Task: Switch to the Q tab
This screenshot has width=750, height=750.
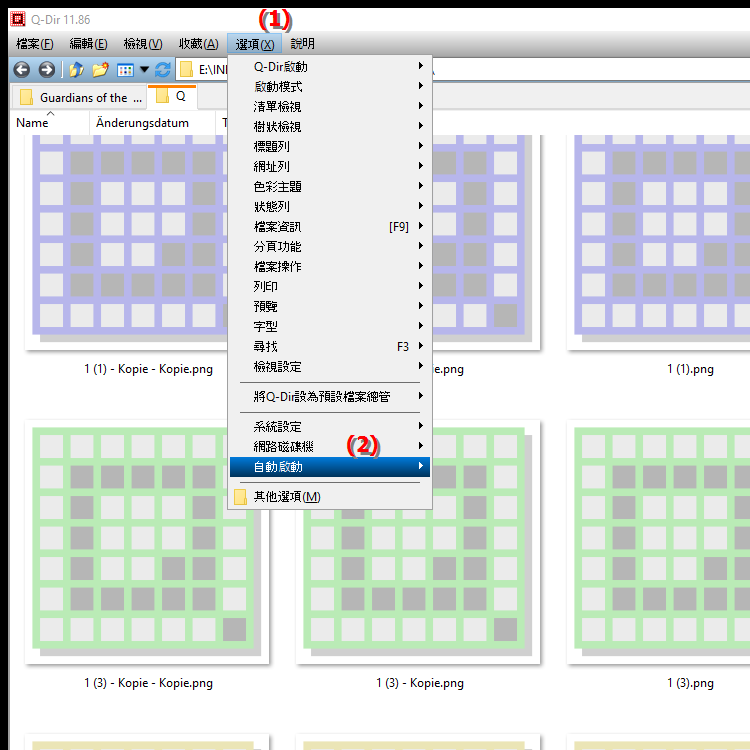Action: pos(172,96)
